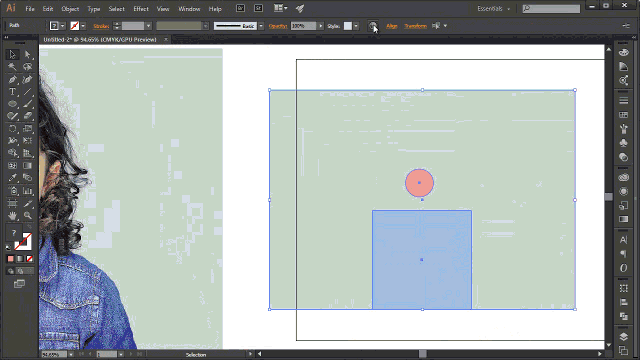The width and height of the screenshot is (640, 360).
Task: Open the Recolor Artwork wheel icon
Action: coord(373,26)
